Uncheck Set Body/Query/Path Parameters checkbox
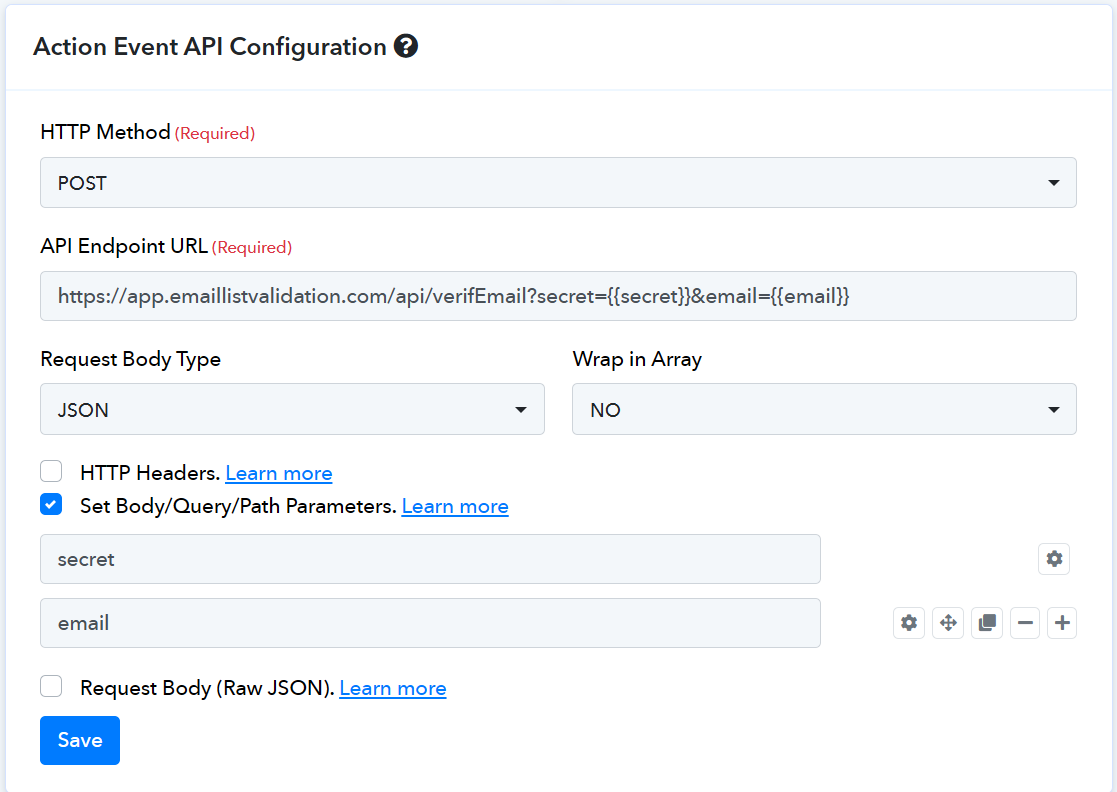This screenshot has height=792, width=1117. point(51,505)
